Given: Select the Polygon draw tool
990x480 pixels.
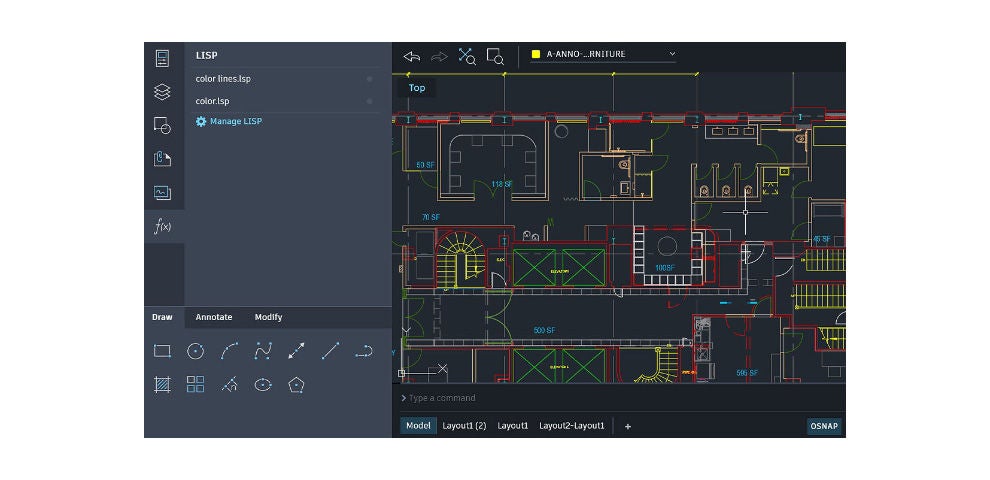Looking at the screenshot, I should coord(297,384).
